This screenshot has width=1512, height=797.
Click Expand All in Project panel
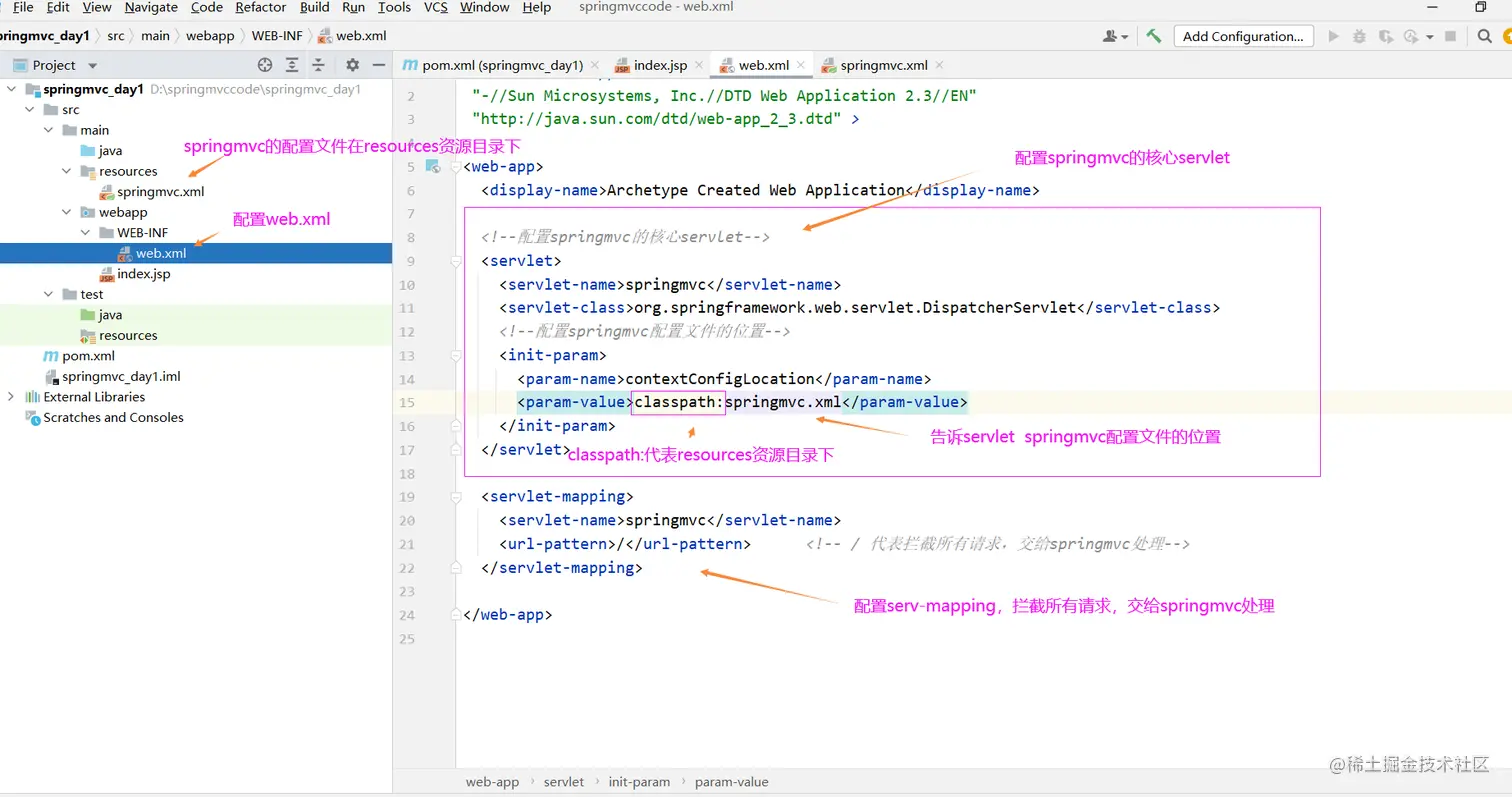pyautogui.click(x=292, y=65)
